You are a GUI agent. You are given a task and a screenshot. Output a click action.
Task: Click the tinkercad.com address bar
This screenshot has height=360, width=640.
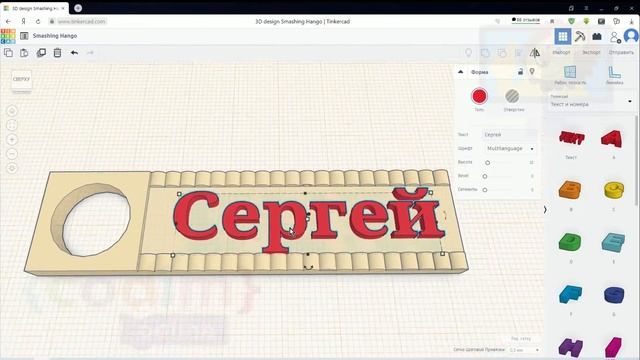tap(81, 22)
